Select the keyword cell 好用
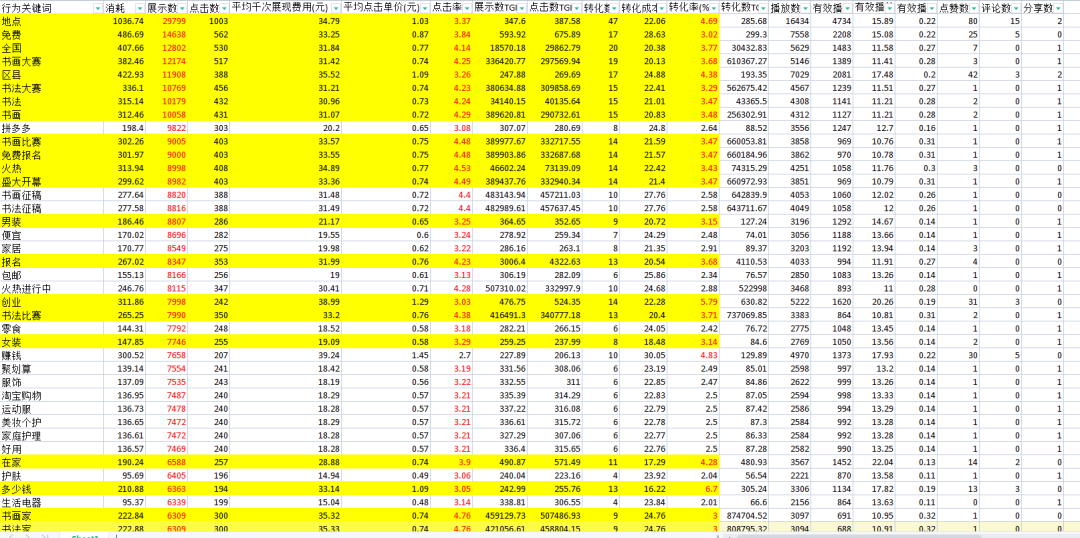This screenshot has width=1080, height=538. pos(52,448)
